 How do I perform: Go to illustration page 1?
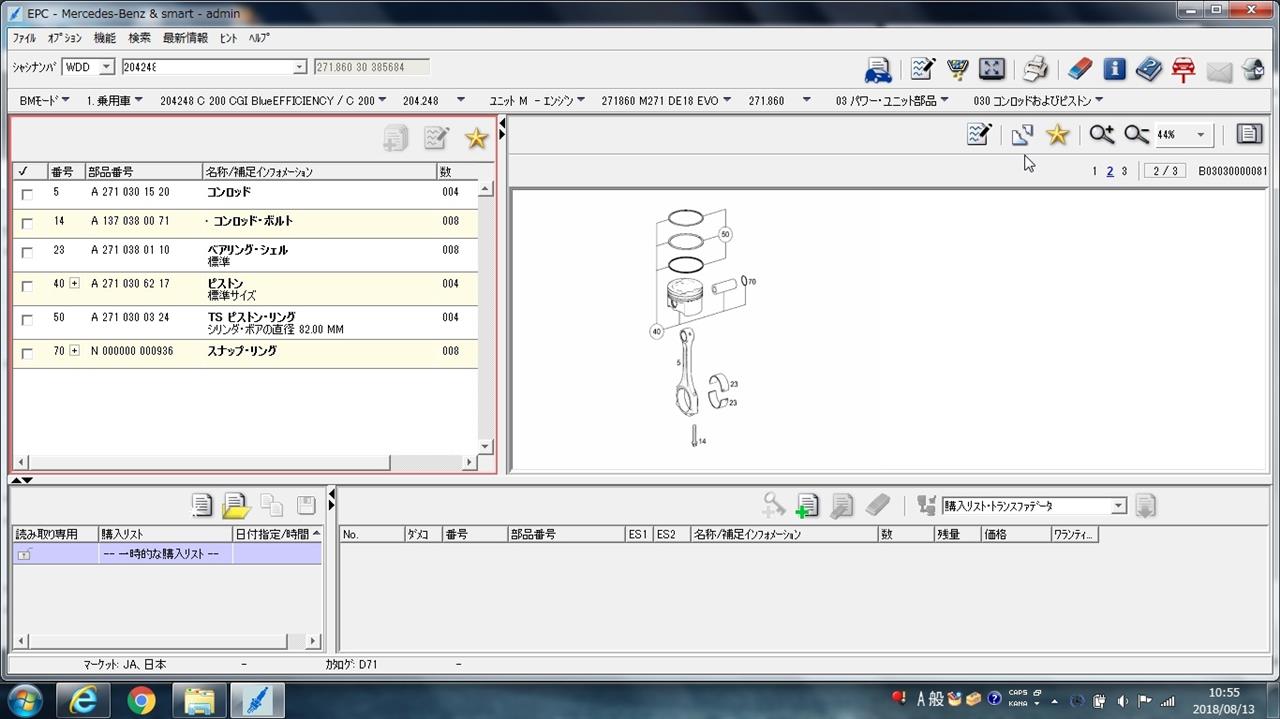coord(1095,171)
